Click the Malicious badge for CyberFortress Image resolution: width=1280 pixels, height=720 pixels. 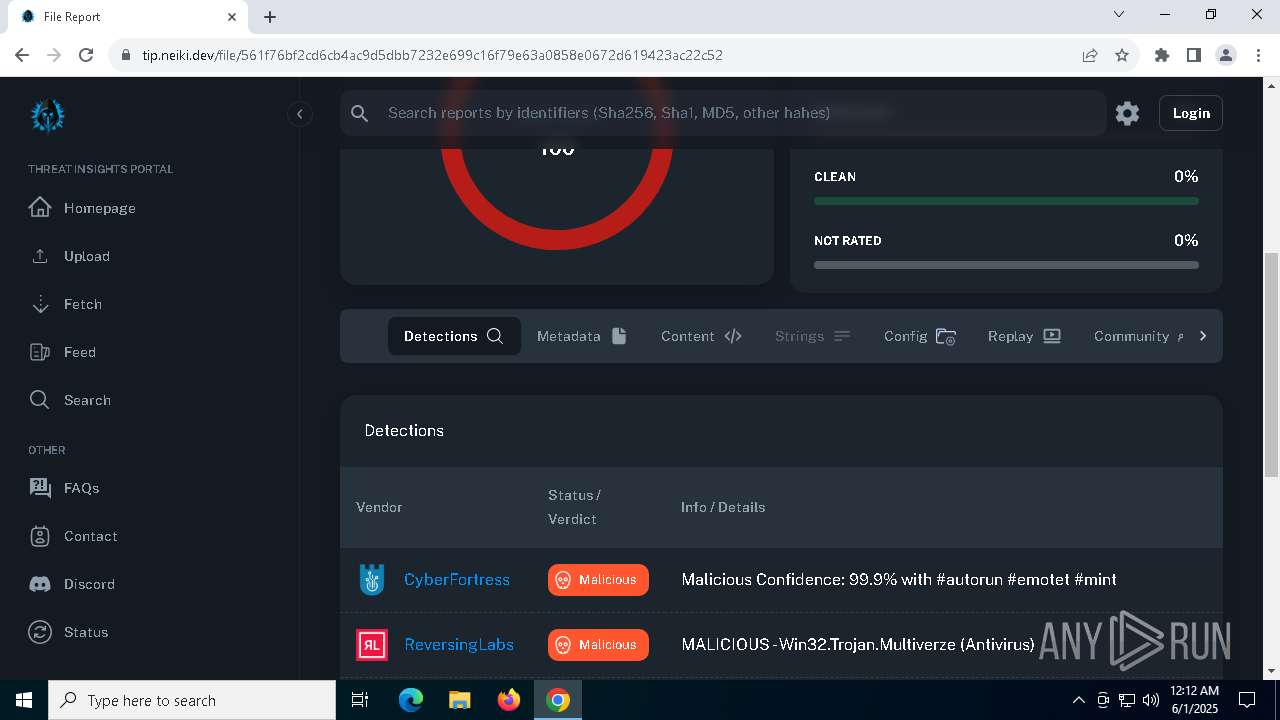(x=598, y=580)
